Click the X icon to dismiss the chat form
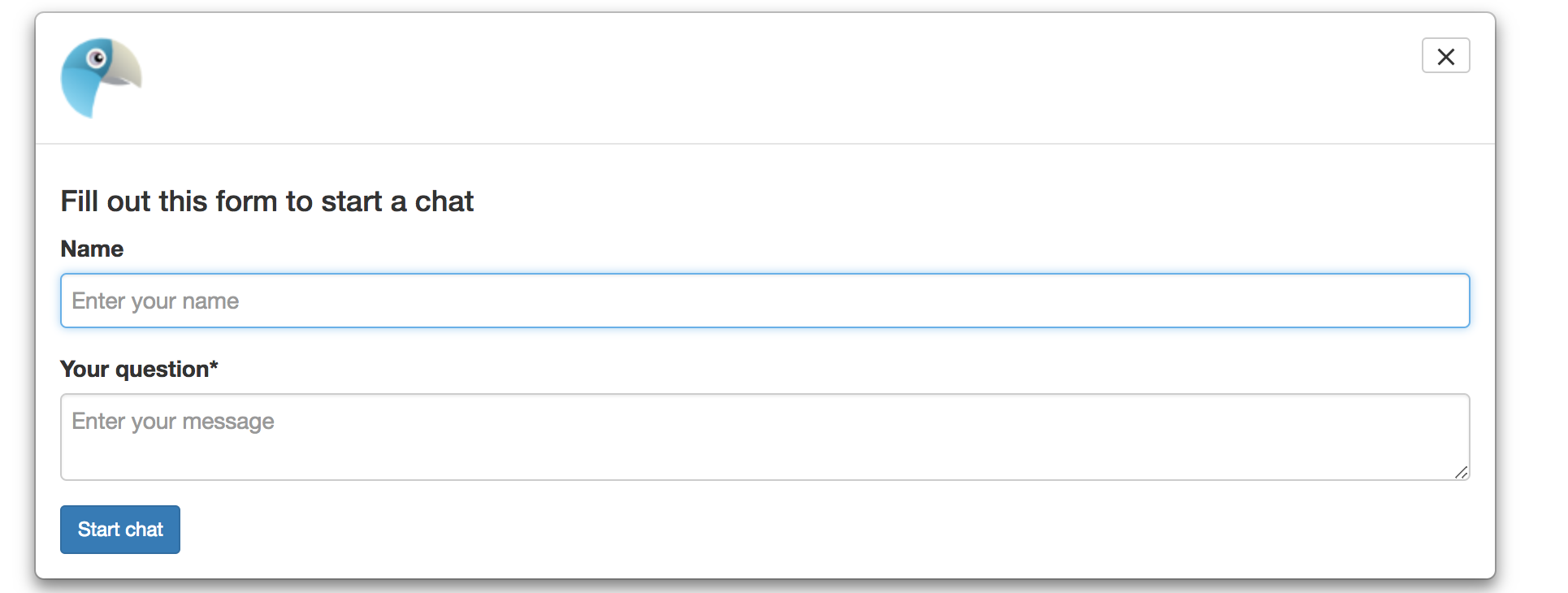Image resolution: width=1568 pixels, height=593 pixels. 1445,55
